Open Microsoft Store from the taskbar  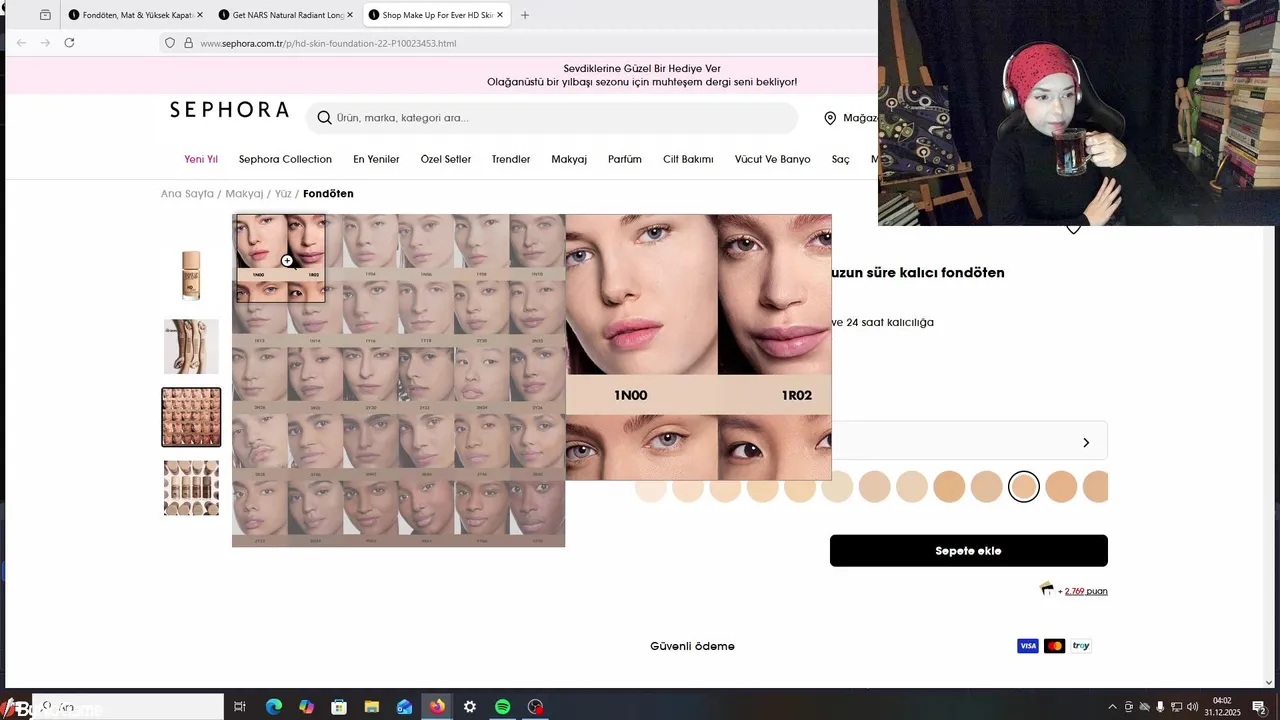click(x=339, y=707)
